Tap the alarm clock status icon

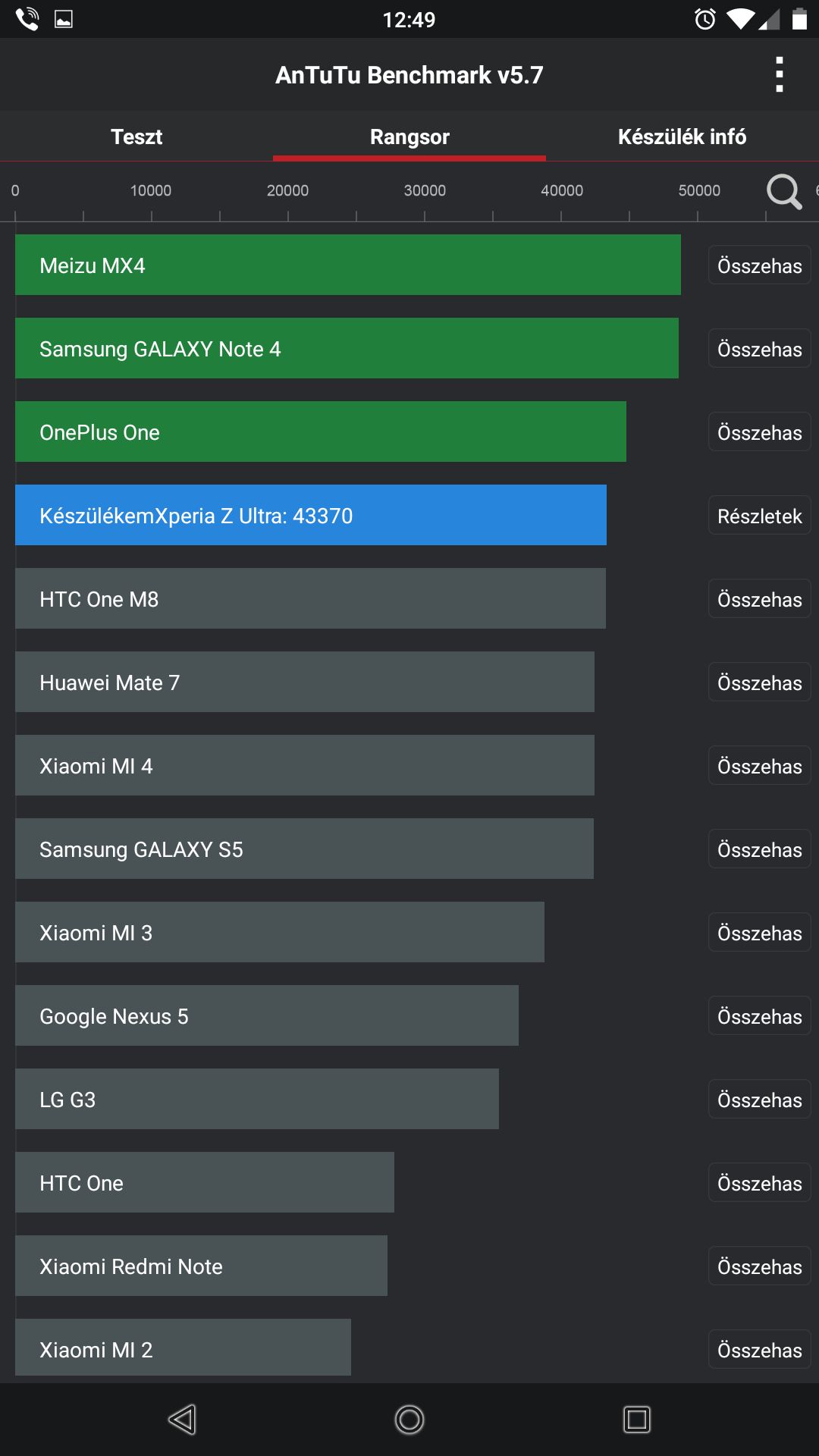point(705,19)
